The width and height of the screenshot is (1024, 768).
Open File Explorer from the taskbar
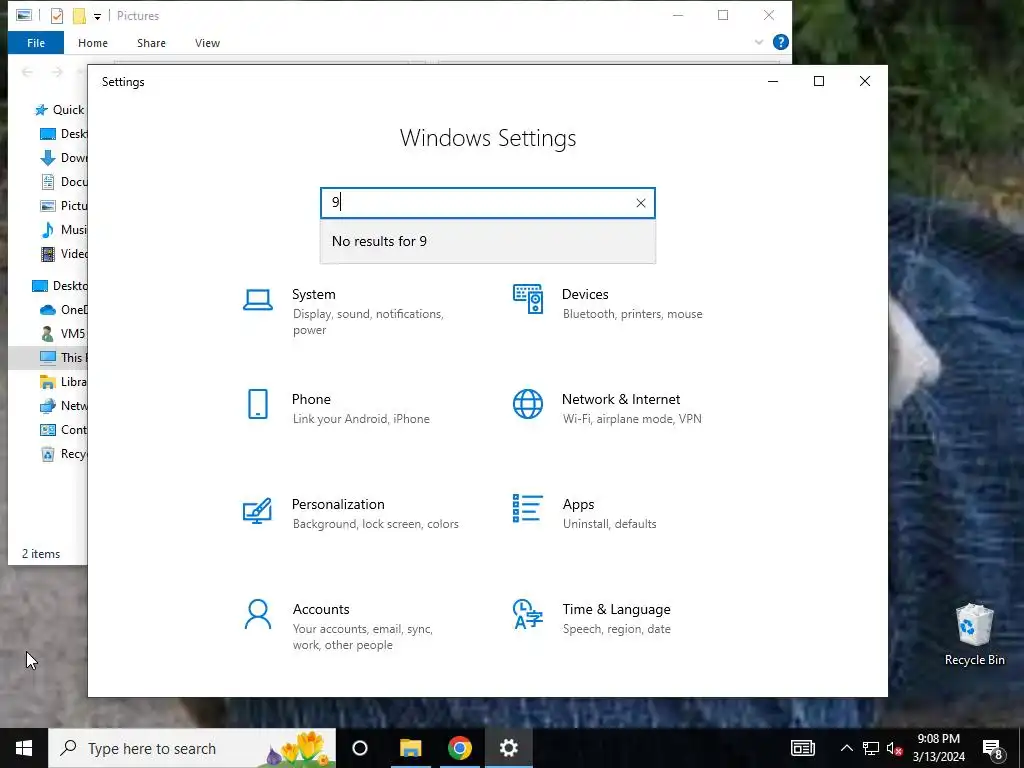pyautogui.click(x=411, y=748)
